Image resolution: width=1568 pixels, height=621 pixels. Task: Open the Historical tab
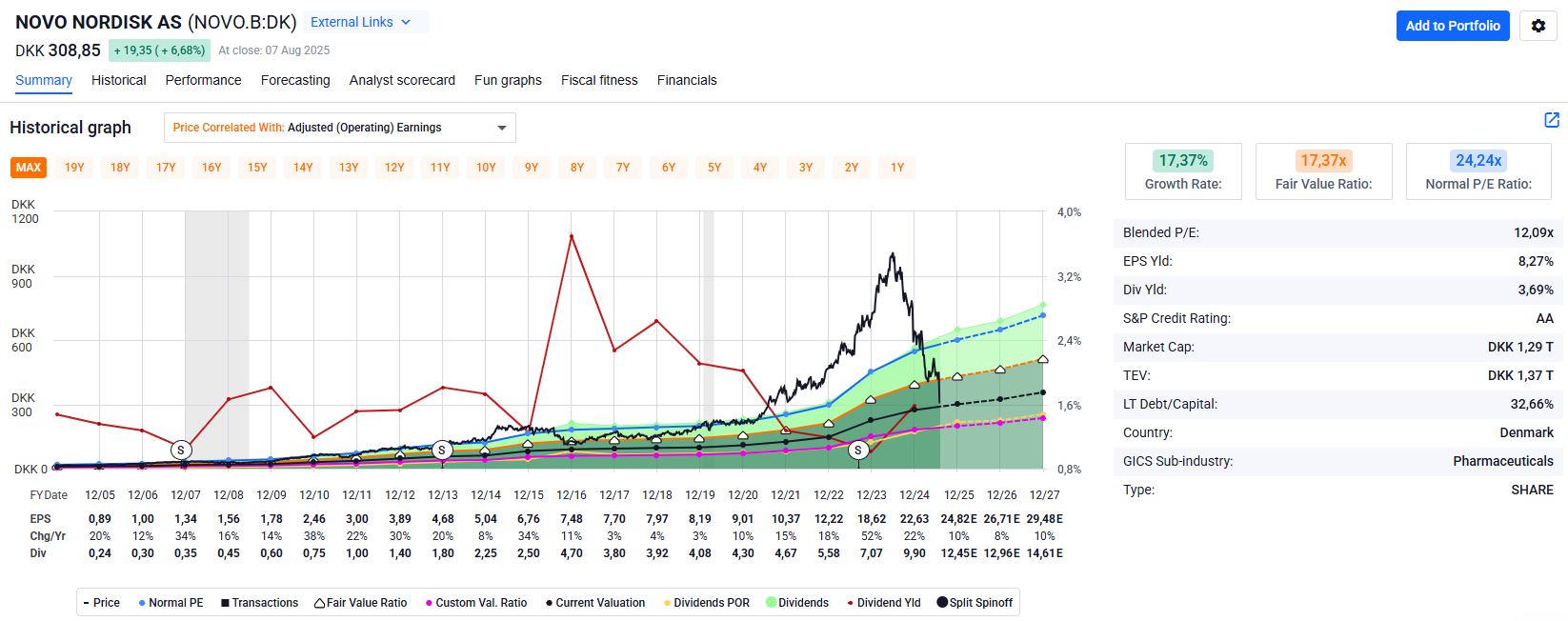coord(119,80)
